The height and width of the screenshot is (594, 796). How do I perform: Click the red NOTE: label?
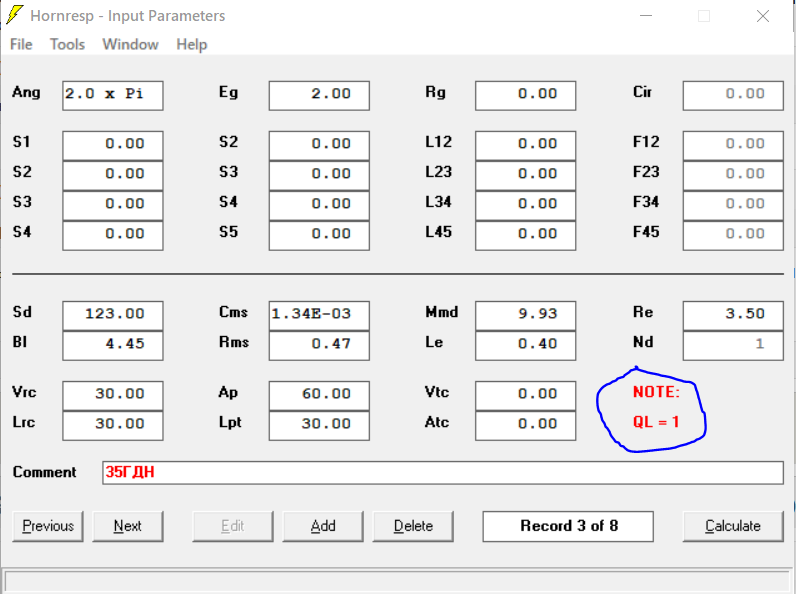pyautogui.click(x=656, y=392)
